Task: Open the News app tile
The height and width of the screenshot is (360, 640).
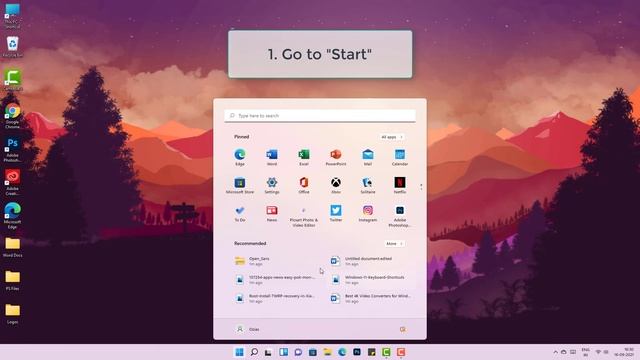Action: [x=272, y=213]
